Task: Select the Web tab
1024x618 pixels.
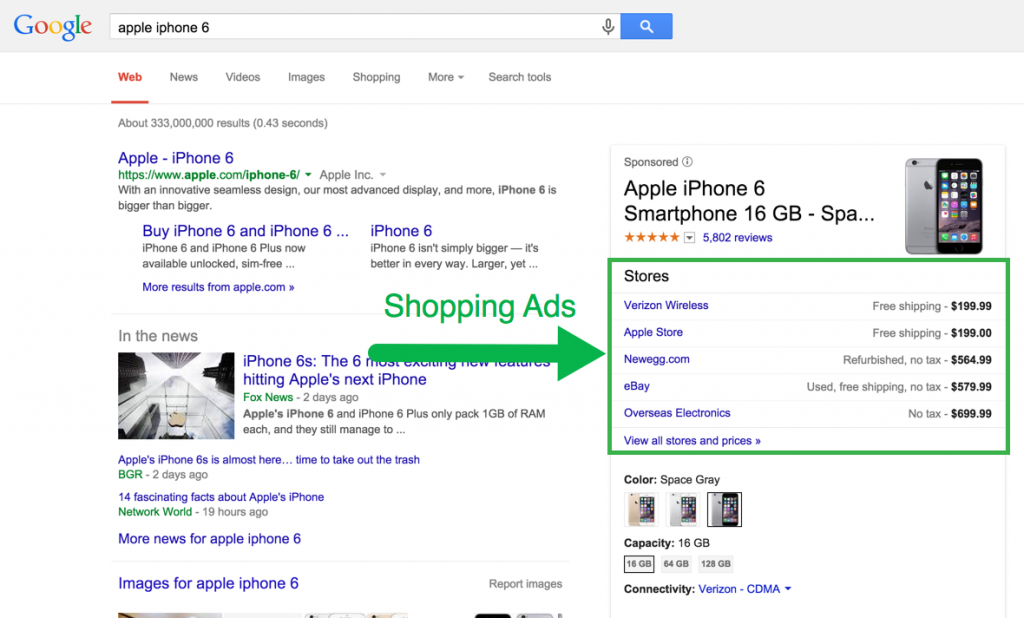Action: [130, 77]
